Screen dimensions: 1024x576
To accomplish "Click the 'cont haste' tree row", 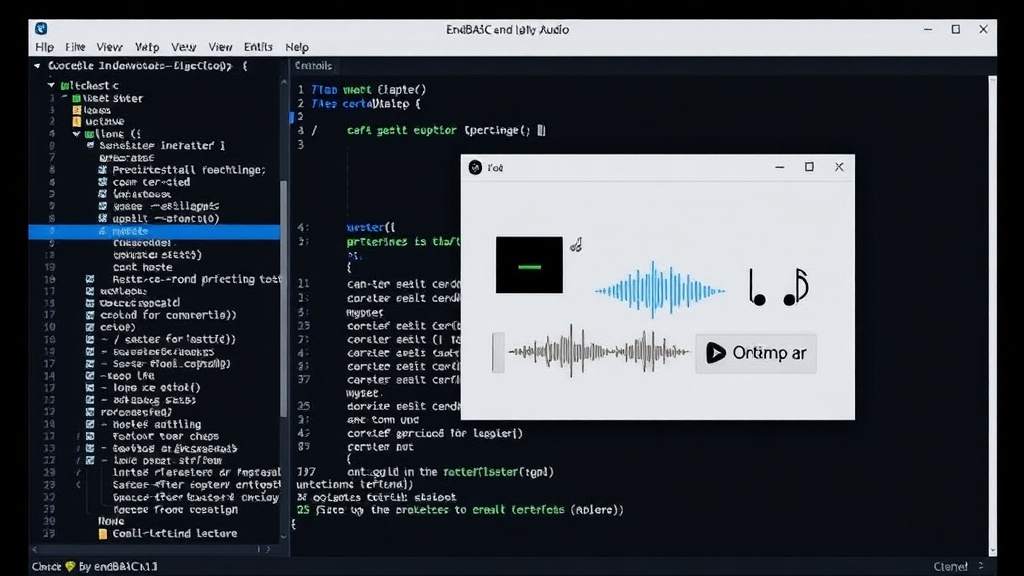I will tap(143, 267).
